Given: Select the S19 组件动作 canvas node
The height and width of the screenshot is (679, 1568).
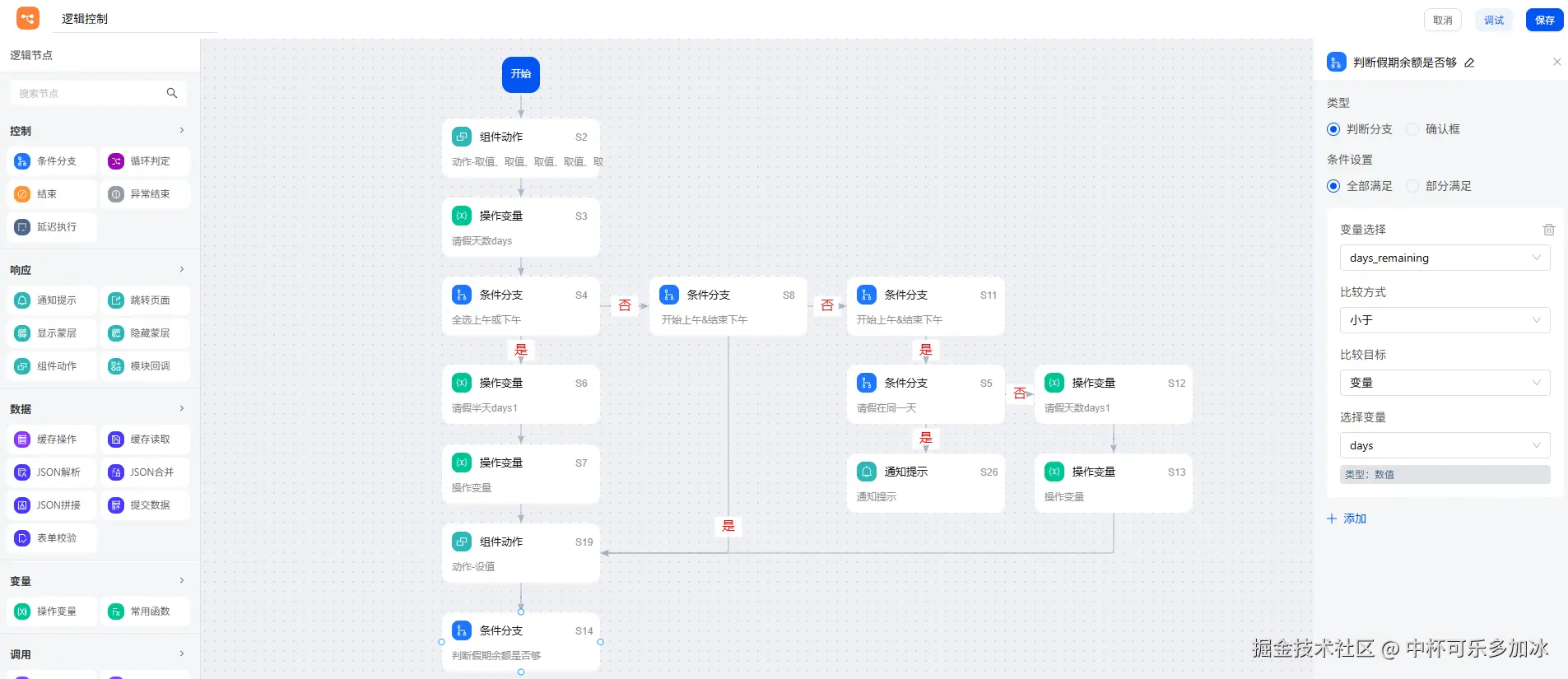Looking at the screenshot, I should point(520,552).
